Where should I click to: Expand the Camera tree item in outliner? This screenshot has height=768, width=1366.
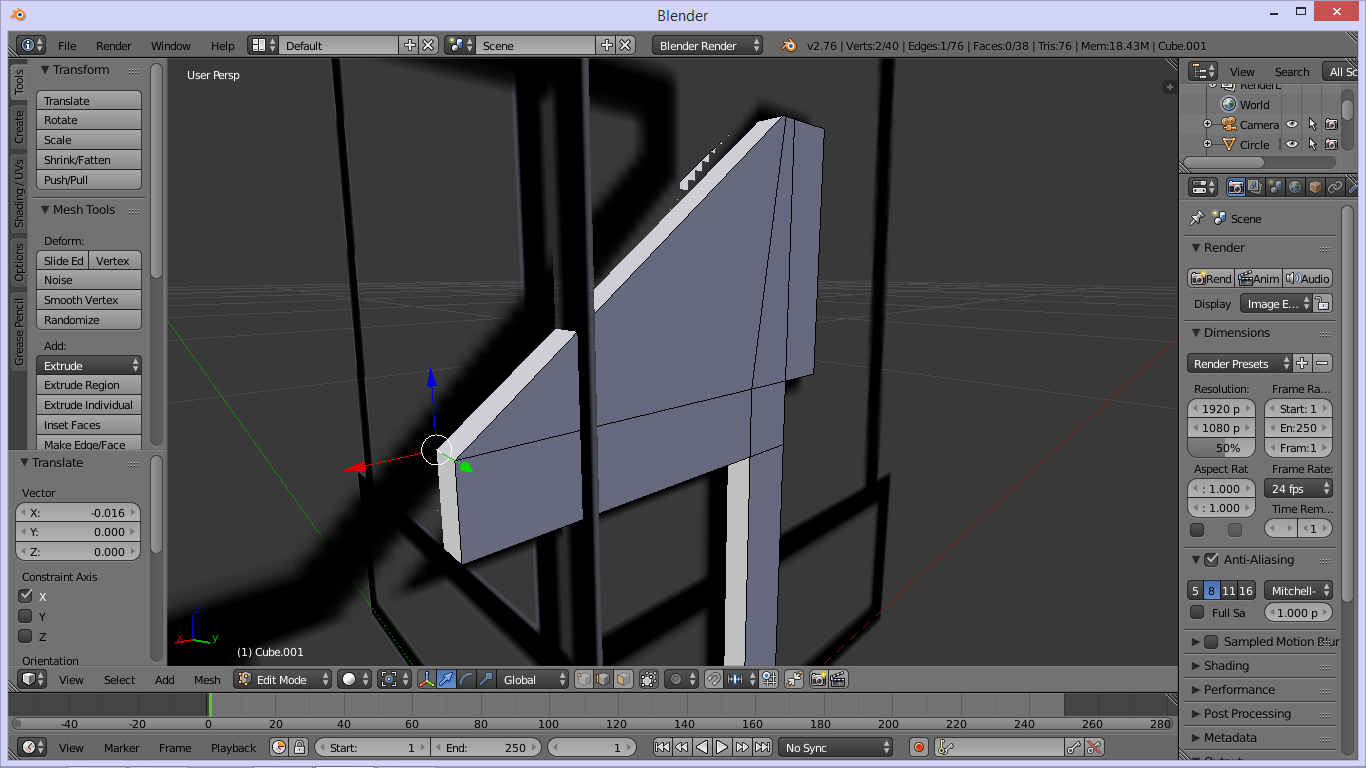coord(1207,125)
